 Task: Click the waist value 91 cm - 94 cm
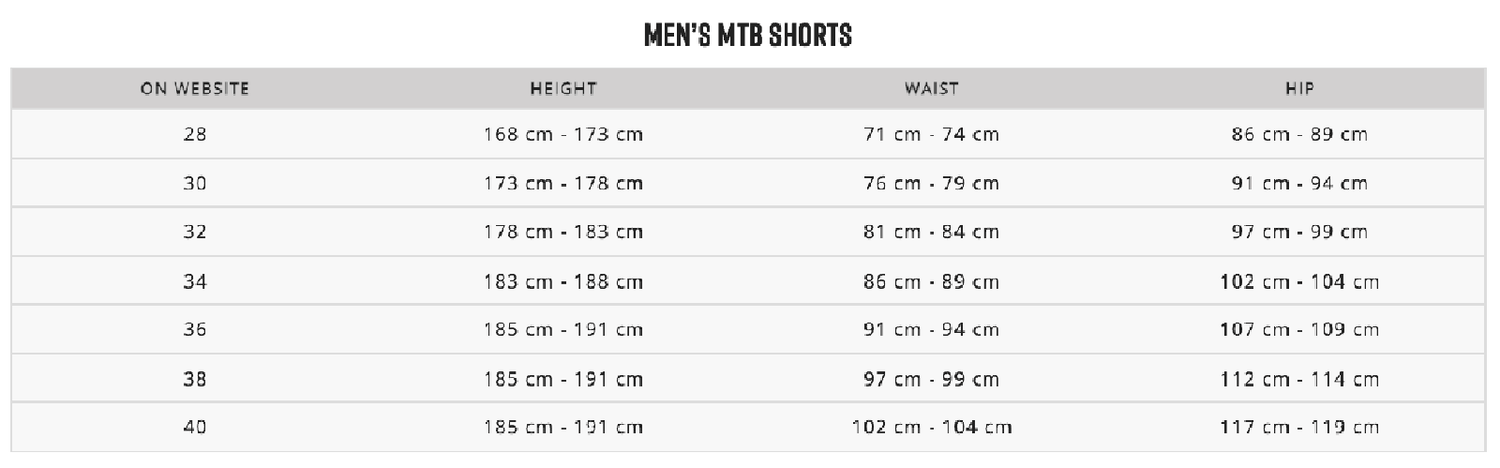tap(931, 330)
